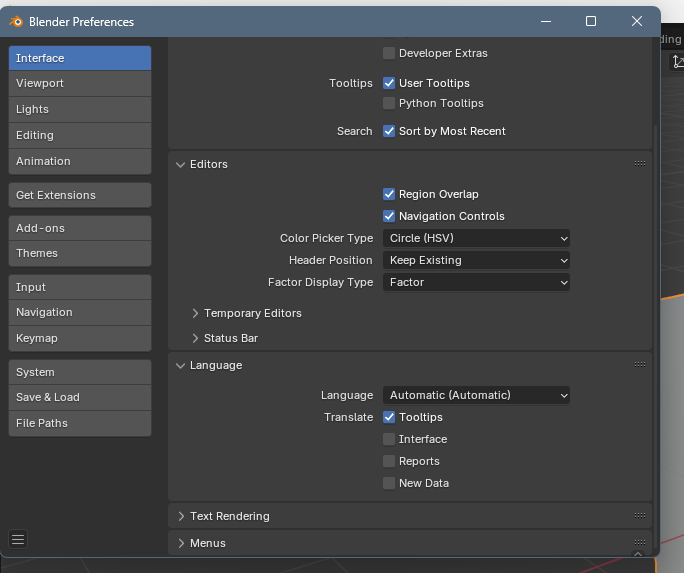Grab the Menus panel drag handle

point(640,542)
